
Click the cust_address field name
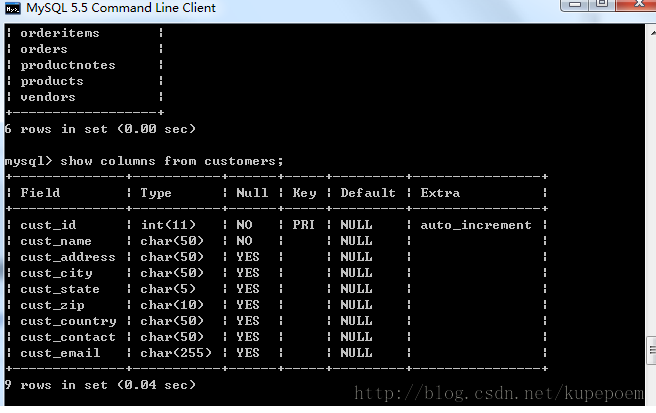point(68,257)
